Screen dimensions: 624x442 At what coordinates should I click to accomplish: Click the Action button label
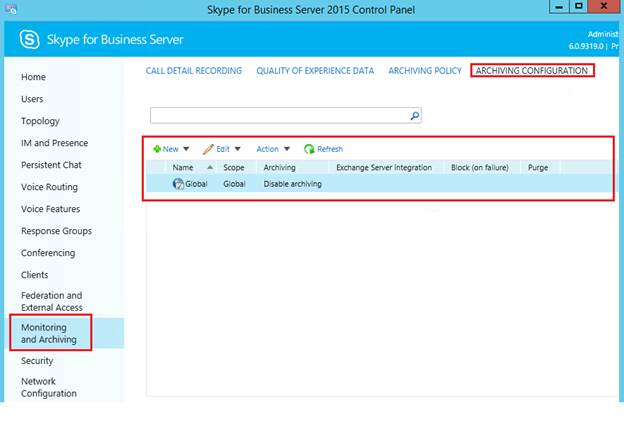coord(267,149)
